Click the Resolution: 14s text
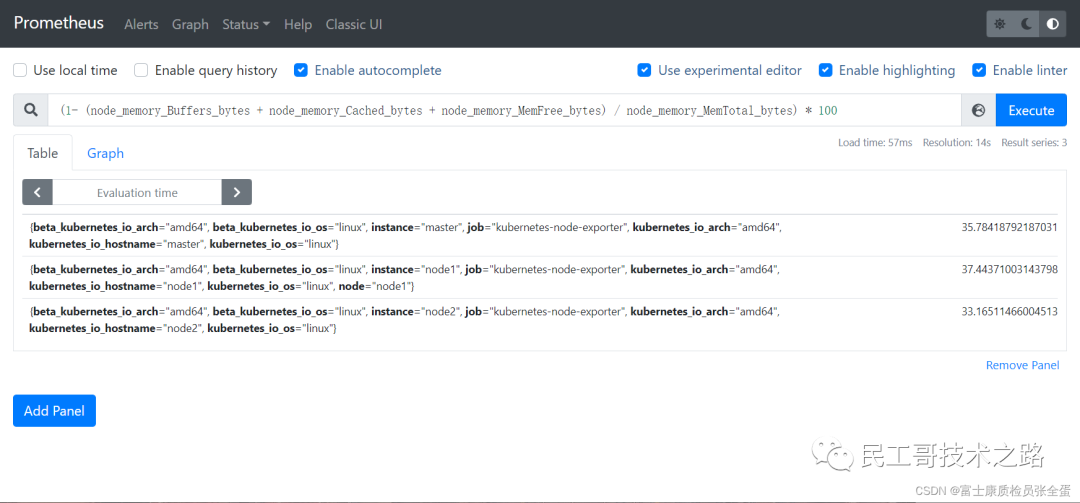The height and width of the screenshot is (503, 1080). point(957,143)
